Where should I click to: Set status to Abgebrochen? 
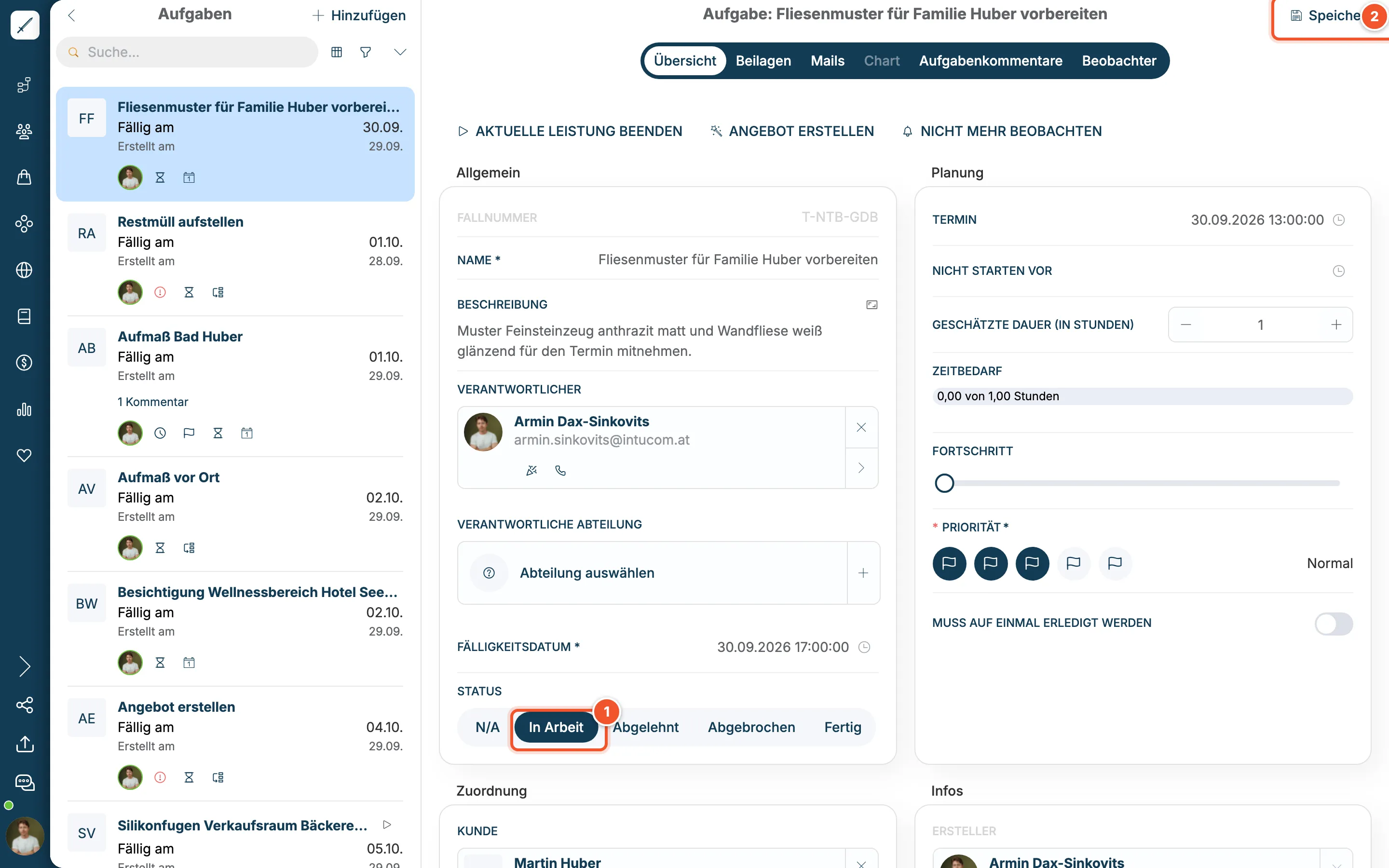751,727
